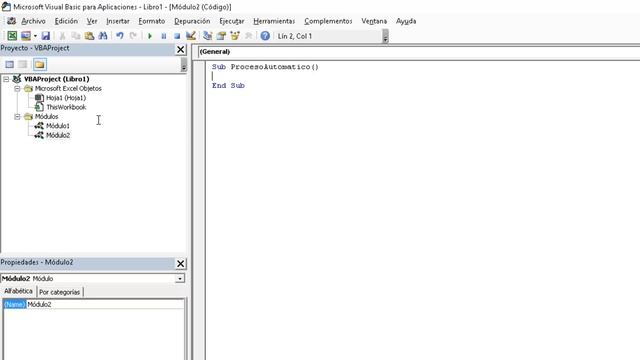
Task: Click the Insert UserForm toolbar icon
Action: tap(26, 36)
